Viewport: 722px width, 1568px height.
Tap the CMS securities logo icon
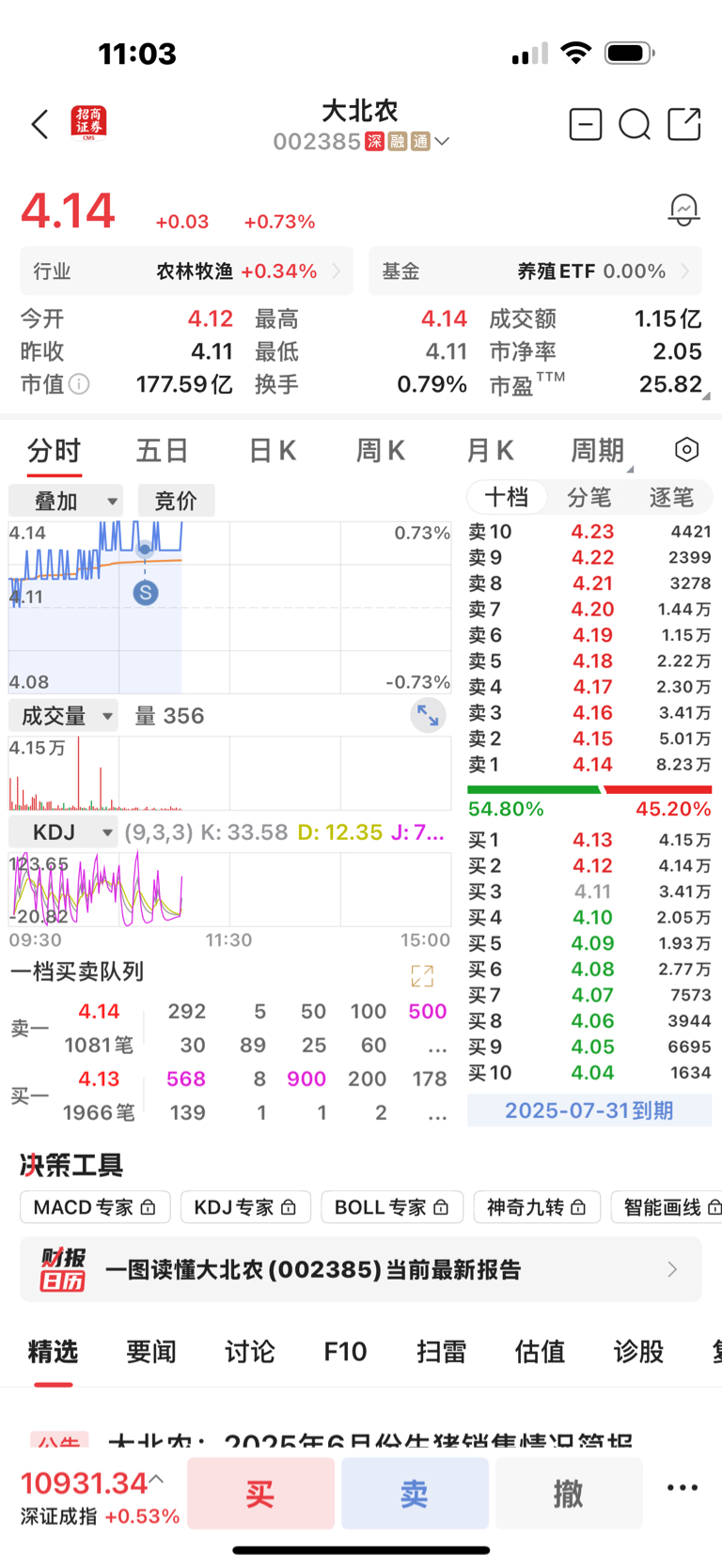pos(89,123)
